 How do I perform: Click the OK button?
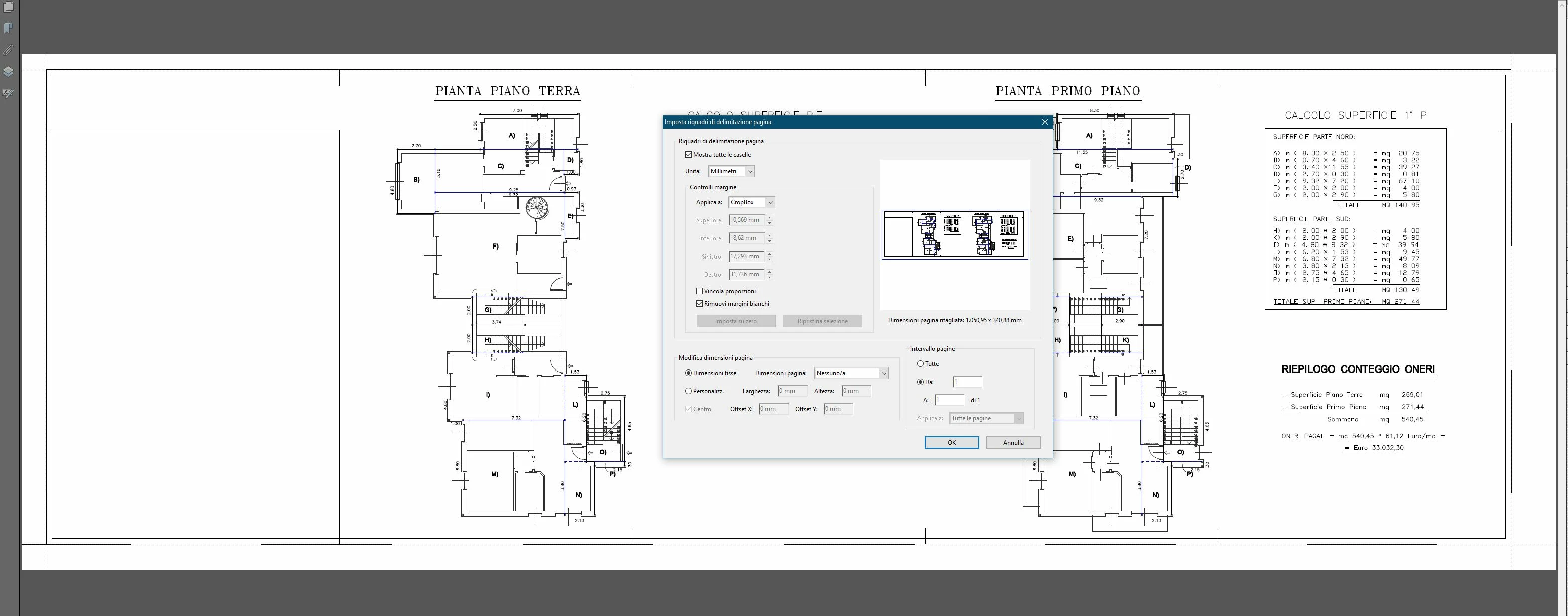(952, 442)
